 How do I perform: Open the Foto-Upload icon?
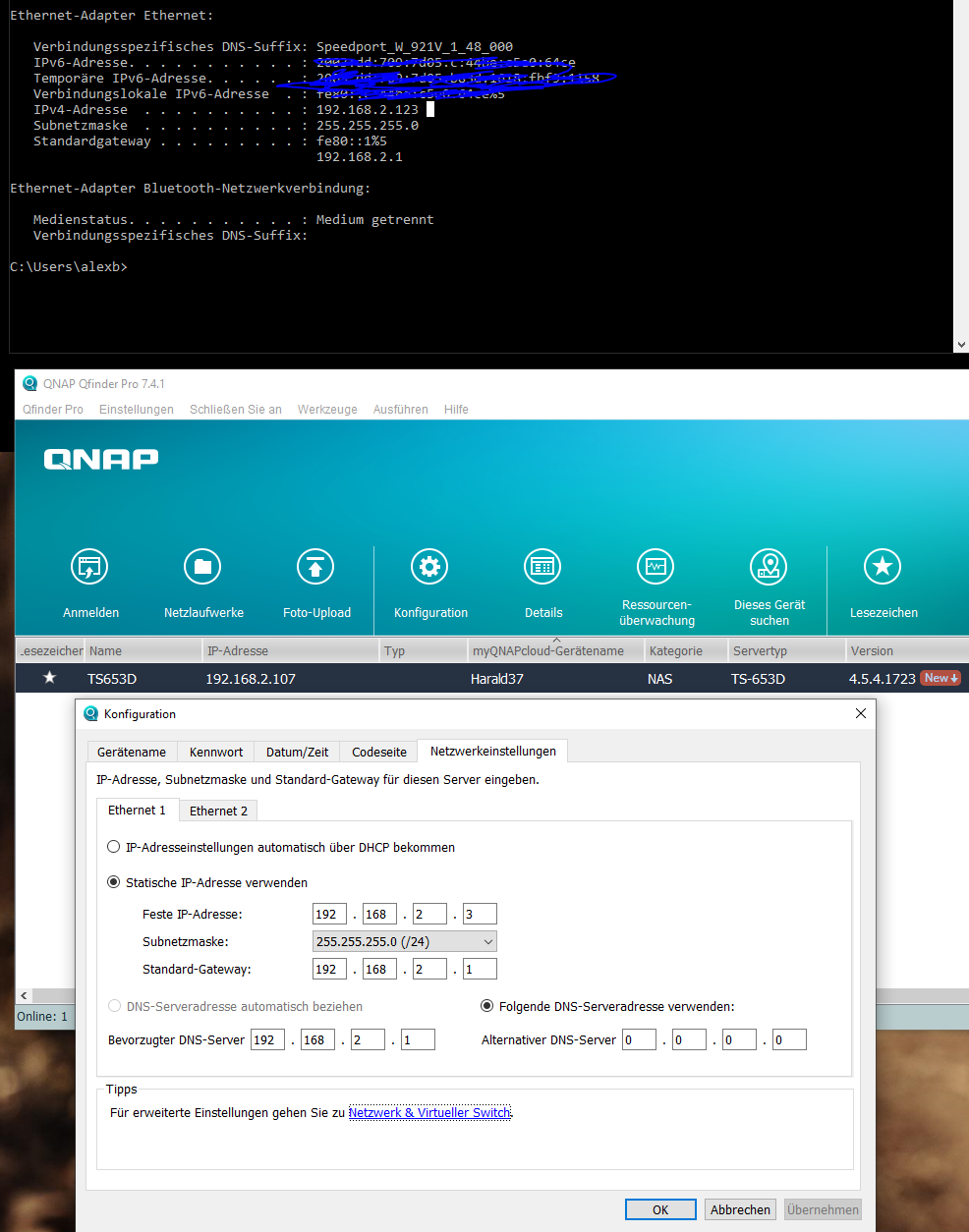point(315,567)
